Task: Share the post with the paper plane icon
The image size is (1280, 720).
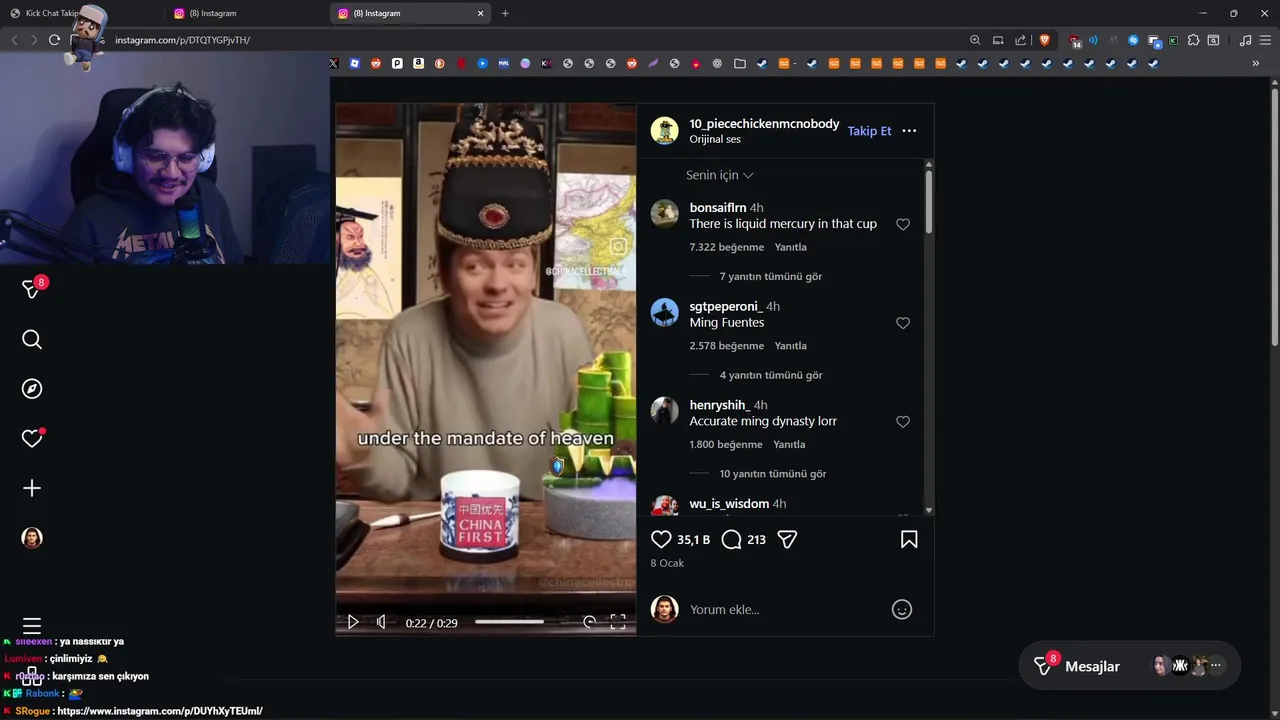Action: (x=787, y=539)
